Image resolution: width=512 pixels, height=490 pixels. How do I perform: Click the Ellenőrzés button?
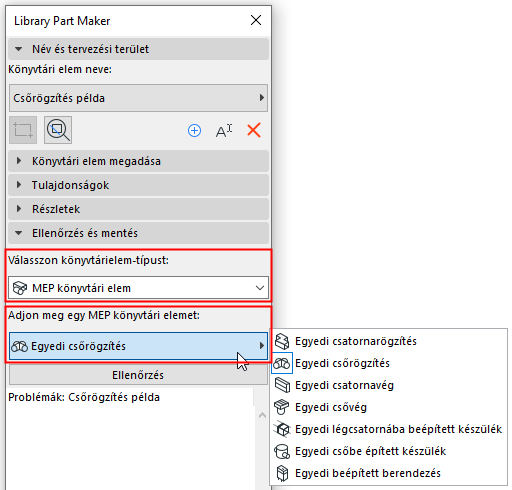coord(138,375)
